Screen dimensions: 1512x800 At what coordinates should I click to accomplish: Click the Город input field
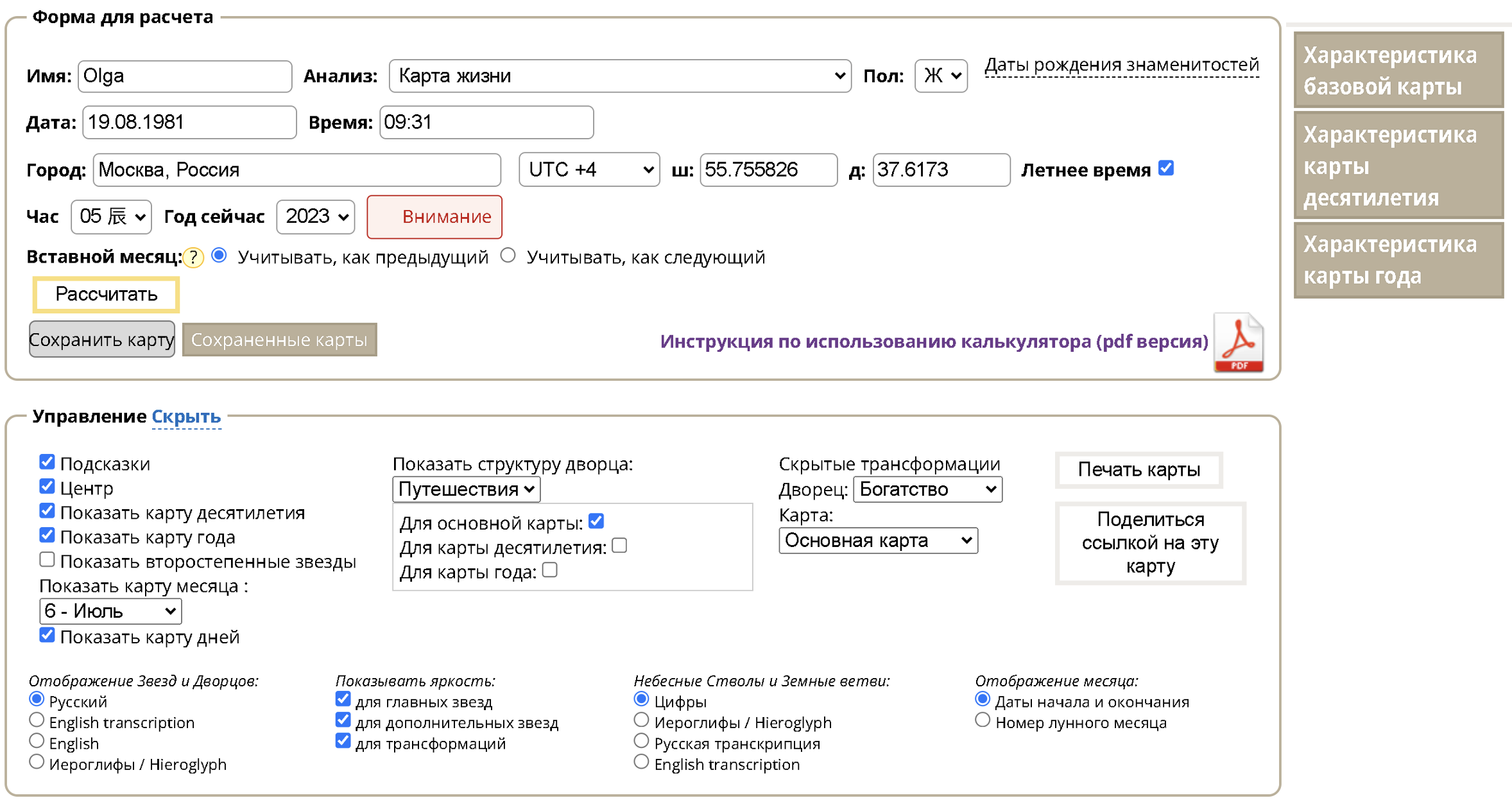[296, 170]
